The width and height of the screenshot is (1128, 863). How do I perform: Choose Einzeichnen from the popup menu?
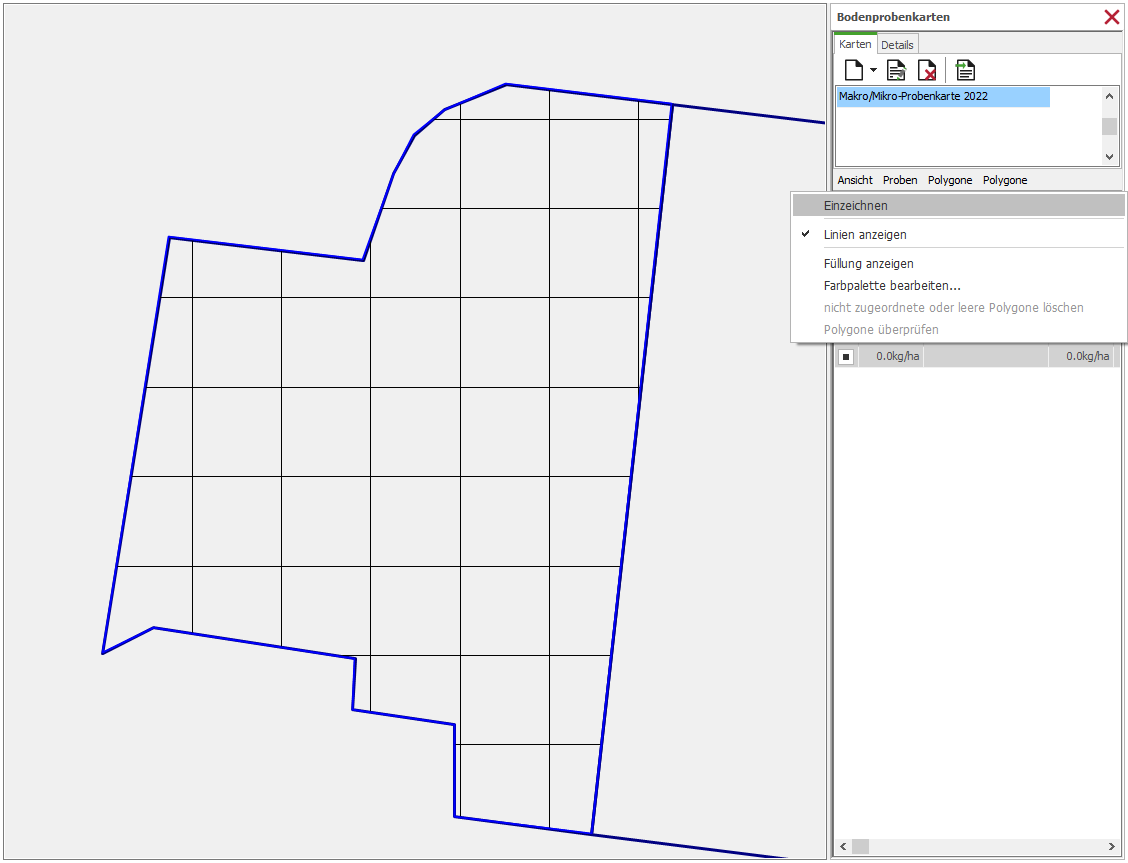(855, 206)
